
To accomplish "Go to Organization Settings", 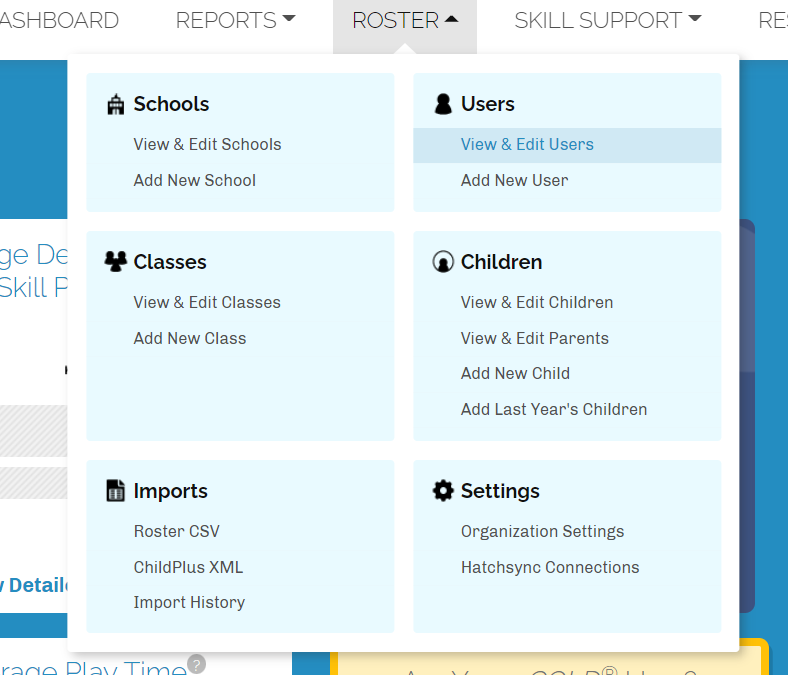I will tap(542, 532).
